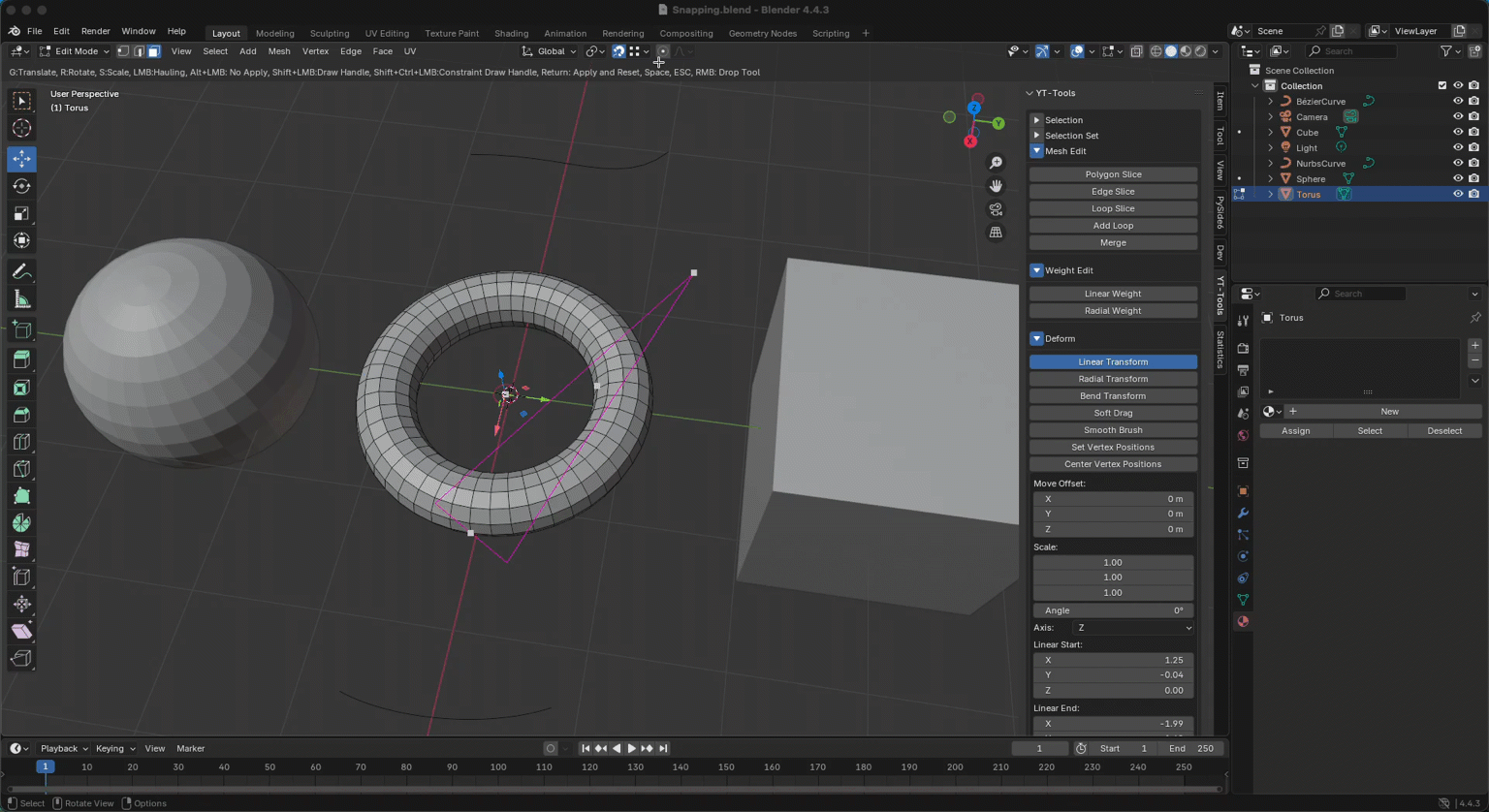Image resolution: width=1489 pixels, height=812 pixels.
Task: Choose the Smooth tool
Action: (21, 550)
